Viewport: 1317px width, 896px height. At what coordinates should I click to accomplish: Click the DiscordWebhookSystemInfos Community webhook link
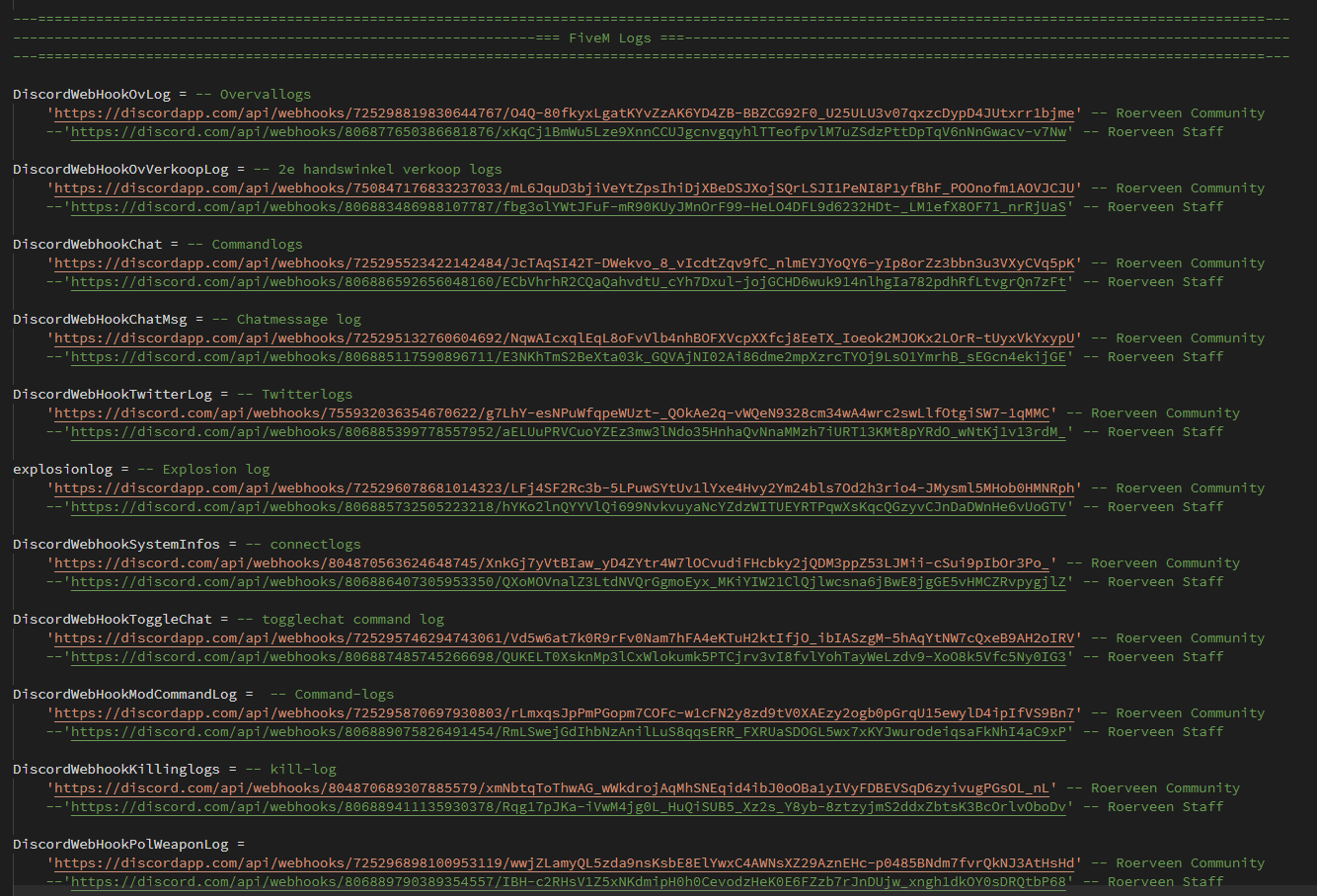[x=552, y=563]
